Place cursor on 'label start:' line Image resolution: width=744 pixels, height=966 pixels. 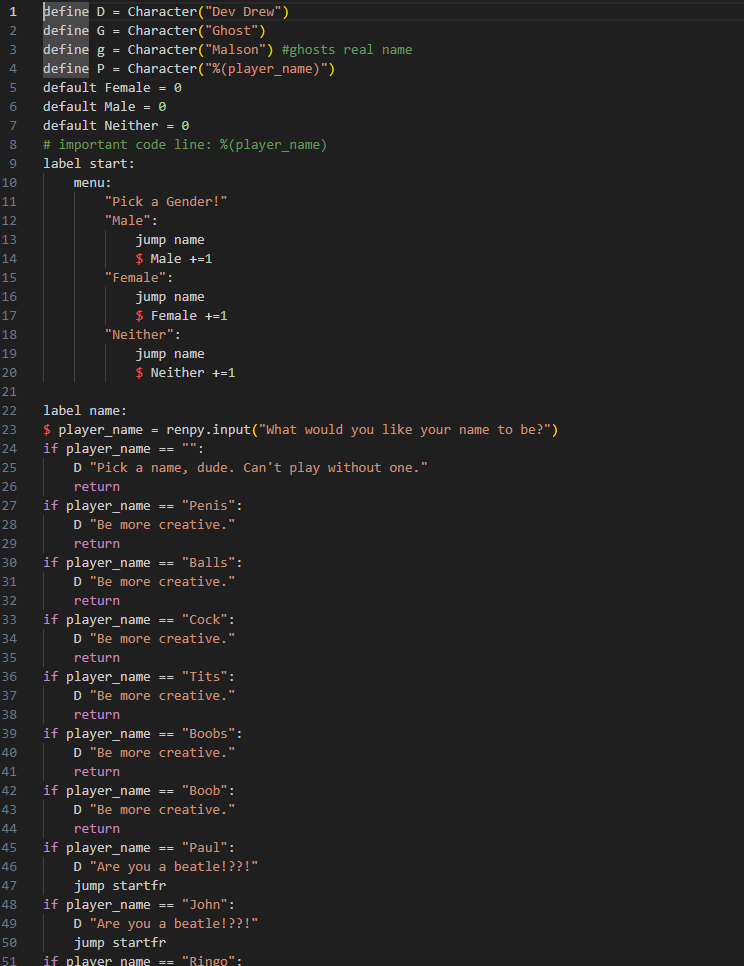coord(89,163)
